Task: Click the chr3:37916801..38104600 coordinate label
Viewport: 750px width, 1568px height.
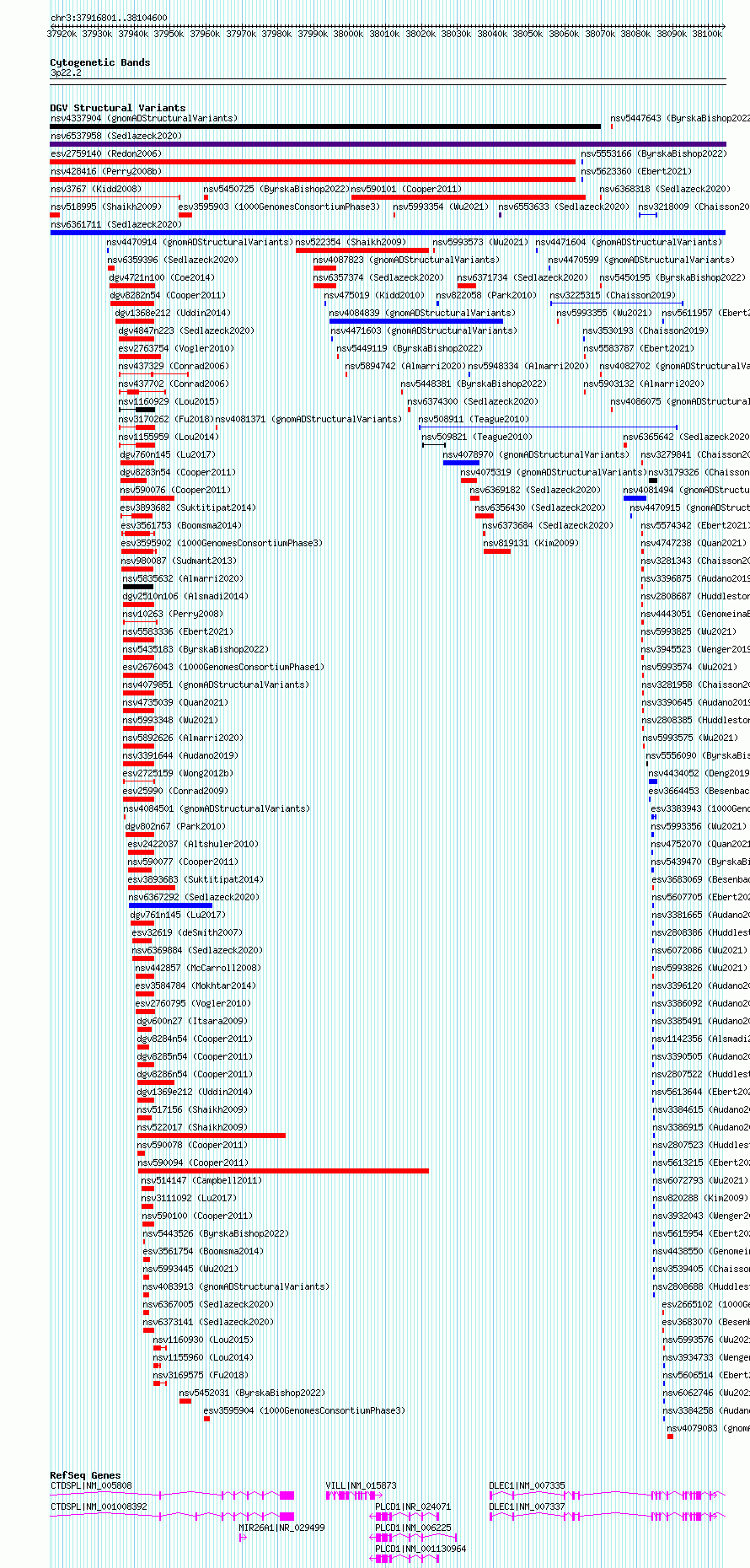Action: click(109, 18)
